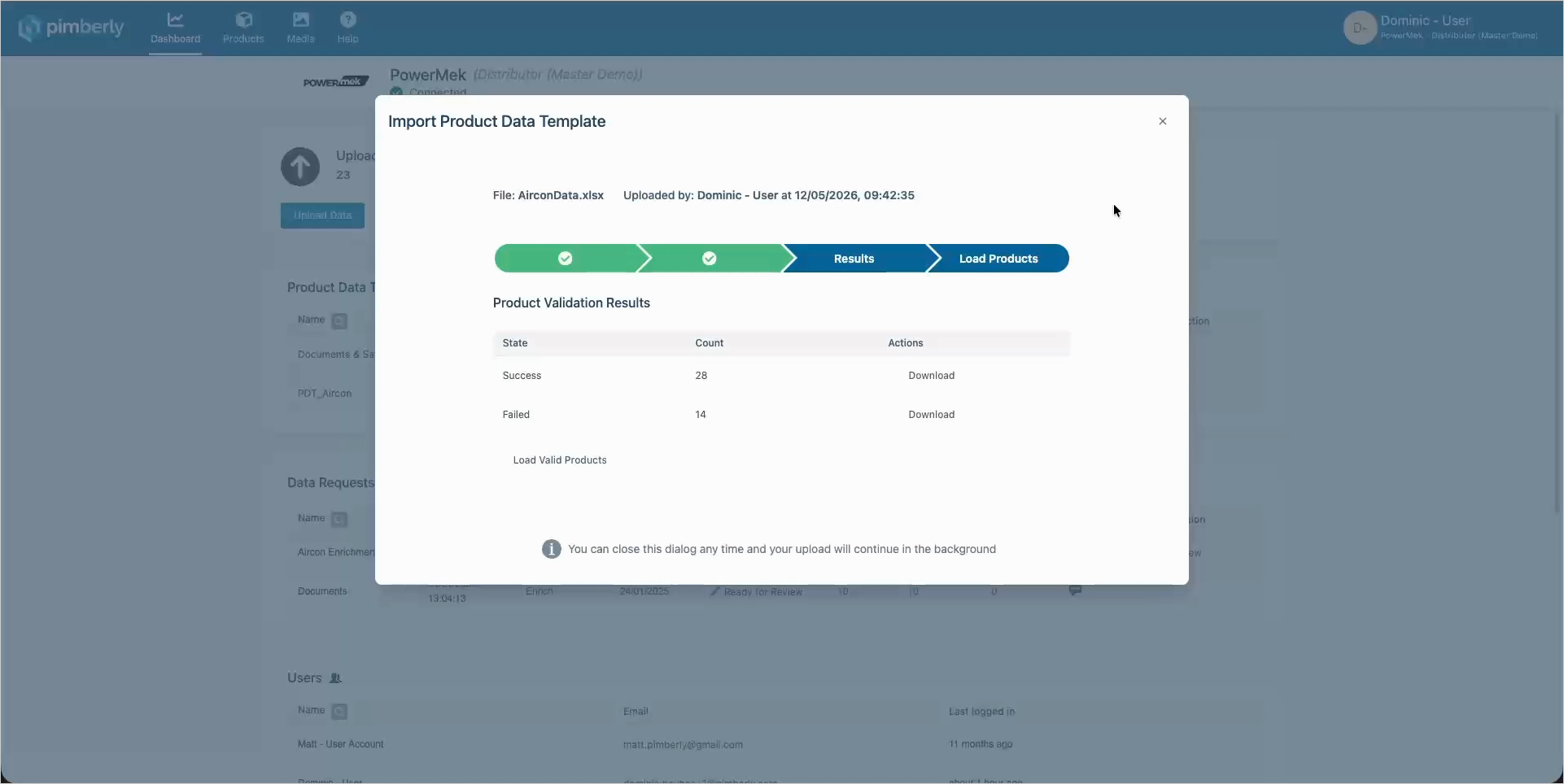This screenshot has height=784, width=1564.
Task: Click the Last logged in column header
Action: [x=981, y=712]
